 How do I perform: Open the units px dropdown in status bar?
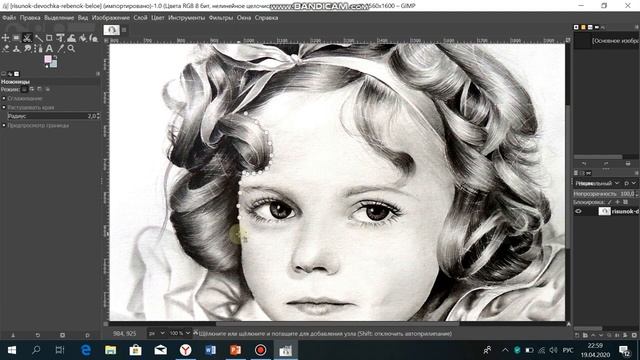click(156, 333)
